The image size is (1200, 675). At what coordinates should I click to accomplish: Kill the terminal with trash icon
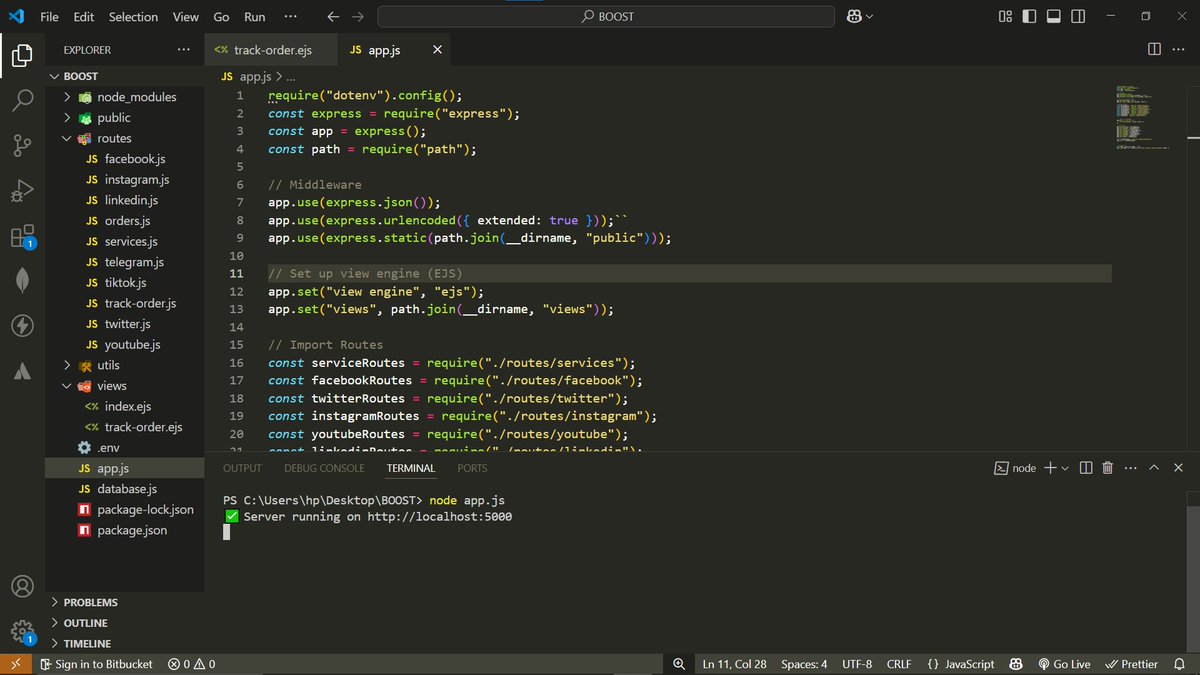point(1107,468)
